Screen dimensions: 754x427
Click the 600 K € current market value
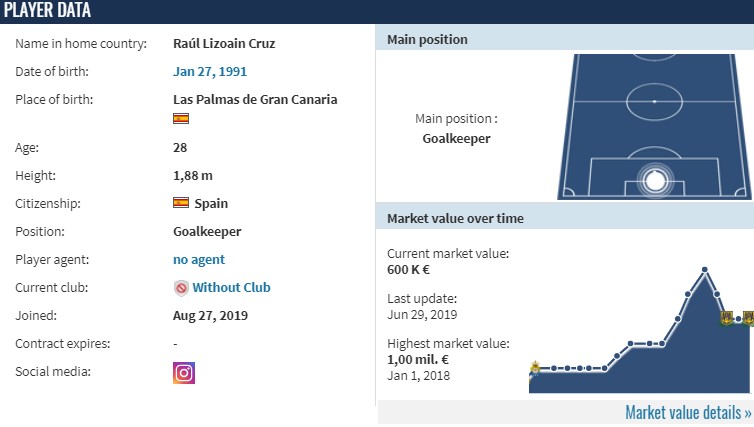pyautogui.click(x=409, y=269)
